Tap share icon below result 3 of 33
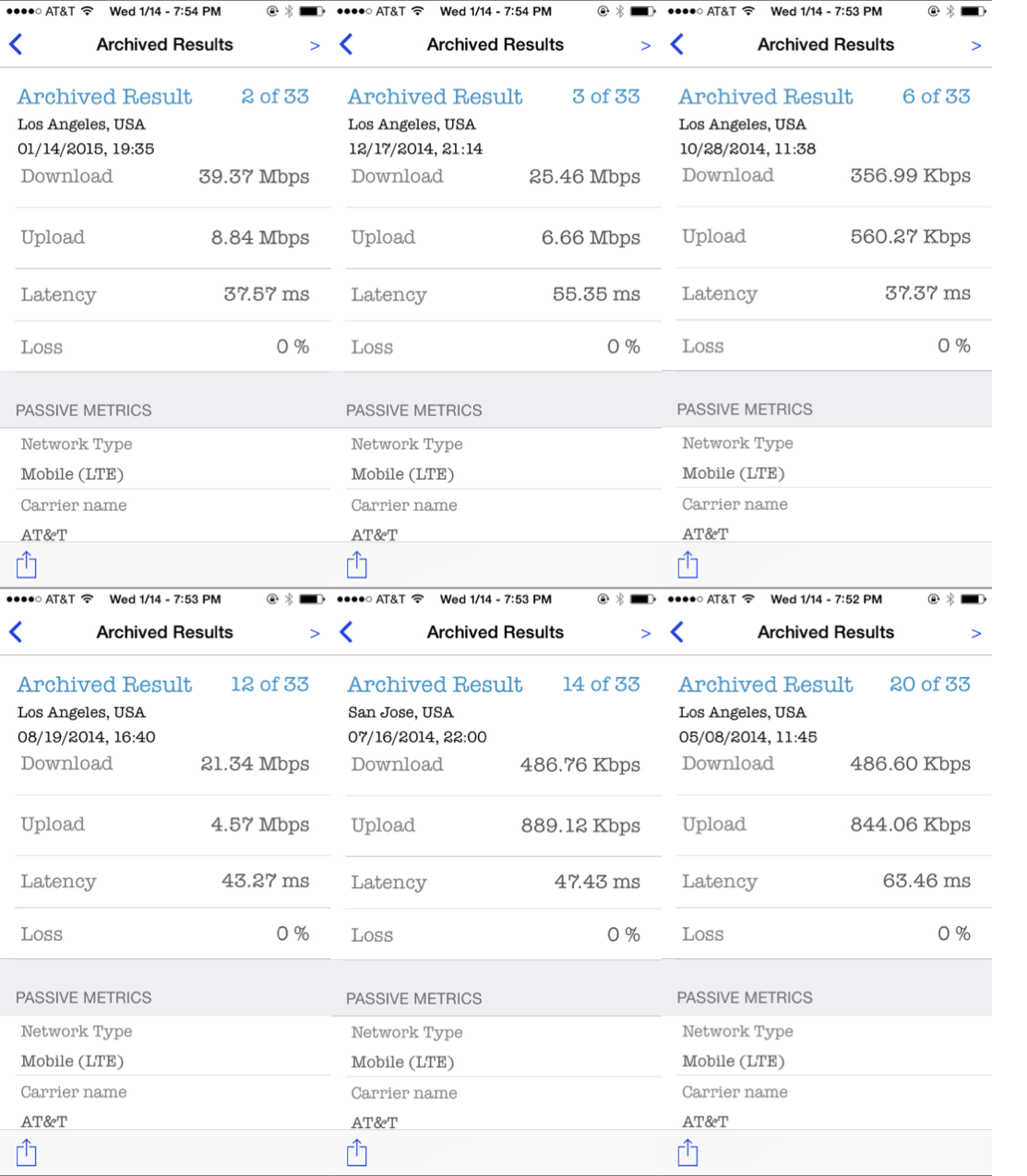 tap(357, 564)
